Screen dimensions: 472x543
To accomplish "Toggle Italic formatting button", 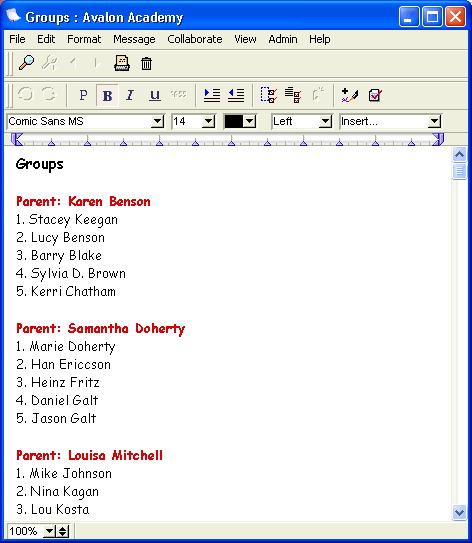I will pyautogui.click(x=130, y=95).
